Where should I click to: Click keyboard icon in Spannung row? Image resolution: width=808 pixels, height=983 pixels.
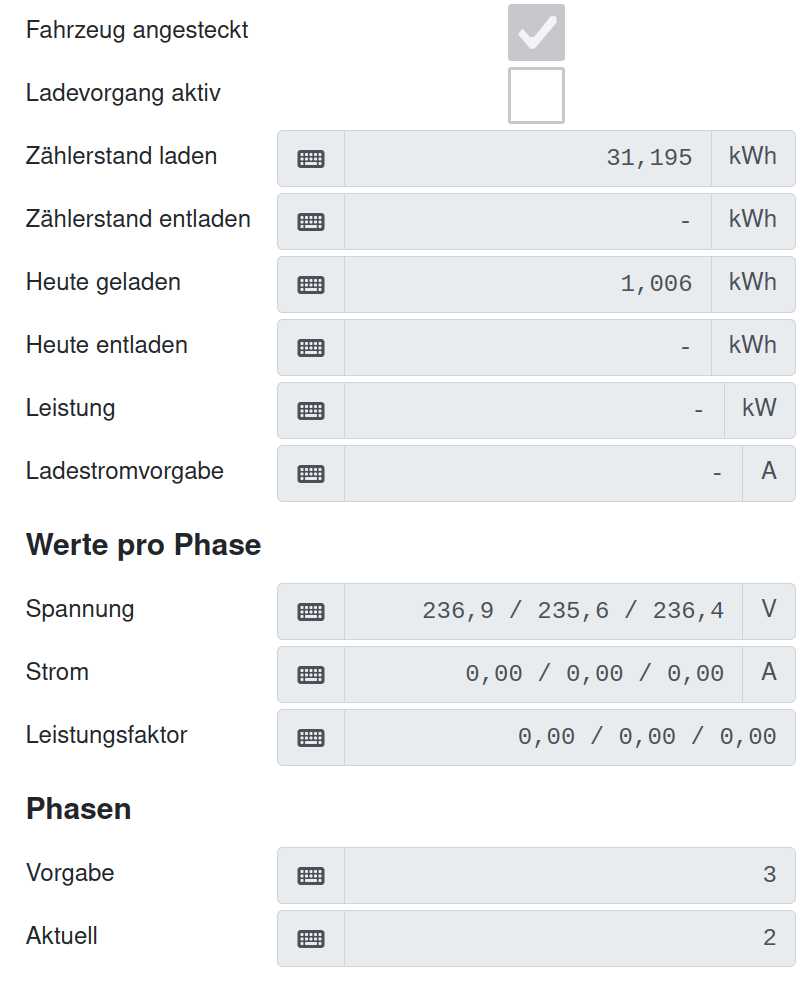pos(311,611)
